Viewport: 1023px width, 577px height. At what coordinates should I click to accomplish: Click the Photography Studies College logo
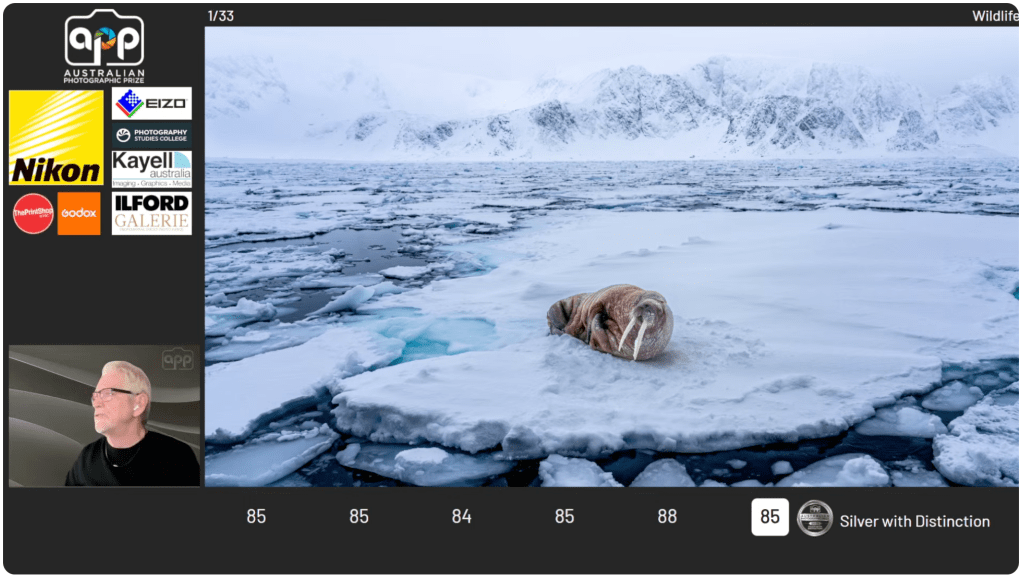coord(151,135)
